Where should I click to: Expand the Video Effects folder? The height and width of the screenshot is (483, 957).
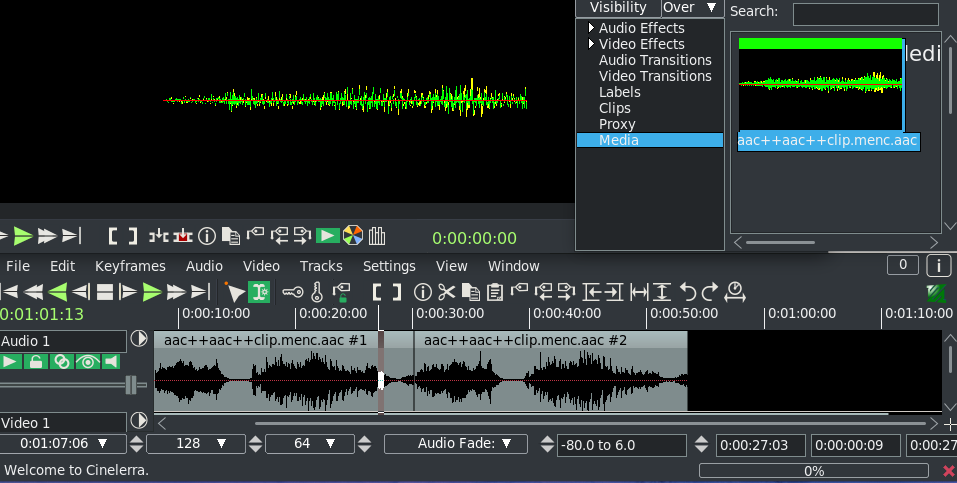[590, 44]
